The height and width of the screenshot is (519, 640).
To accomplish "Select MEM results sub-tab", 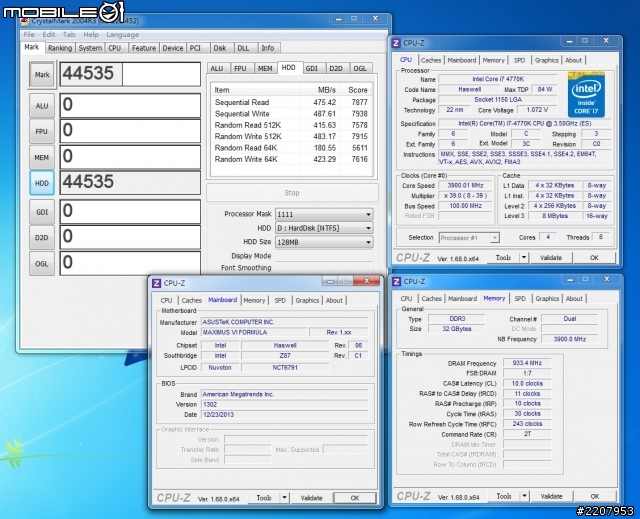I will 265,69.
